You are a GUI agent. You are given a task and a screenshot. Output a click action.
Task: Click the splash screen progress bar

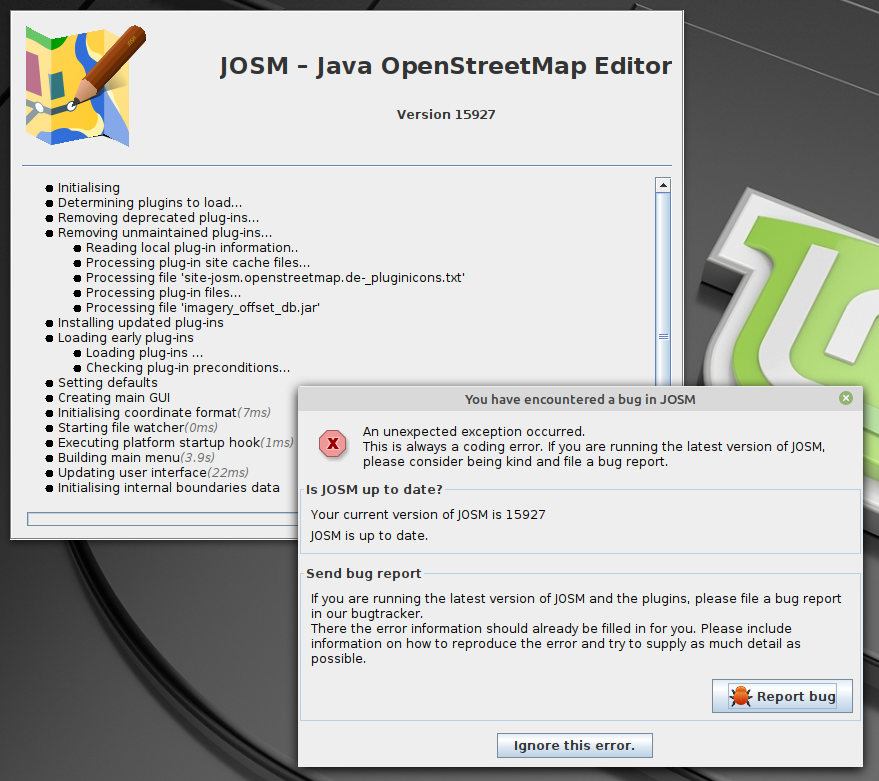[163, 519]
